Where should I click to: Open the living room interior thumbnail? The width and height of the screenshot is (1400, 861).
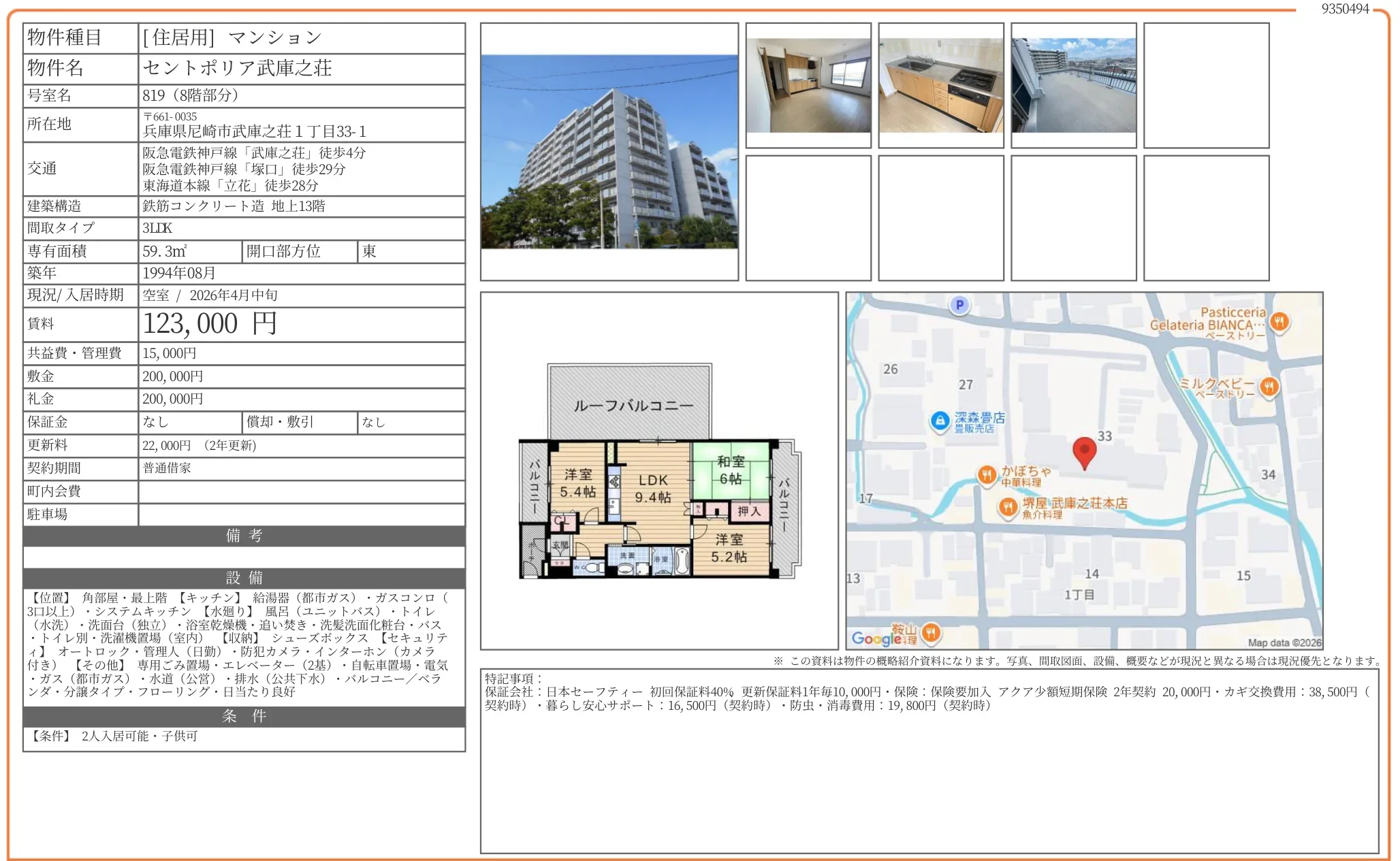click(808, 85)
